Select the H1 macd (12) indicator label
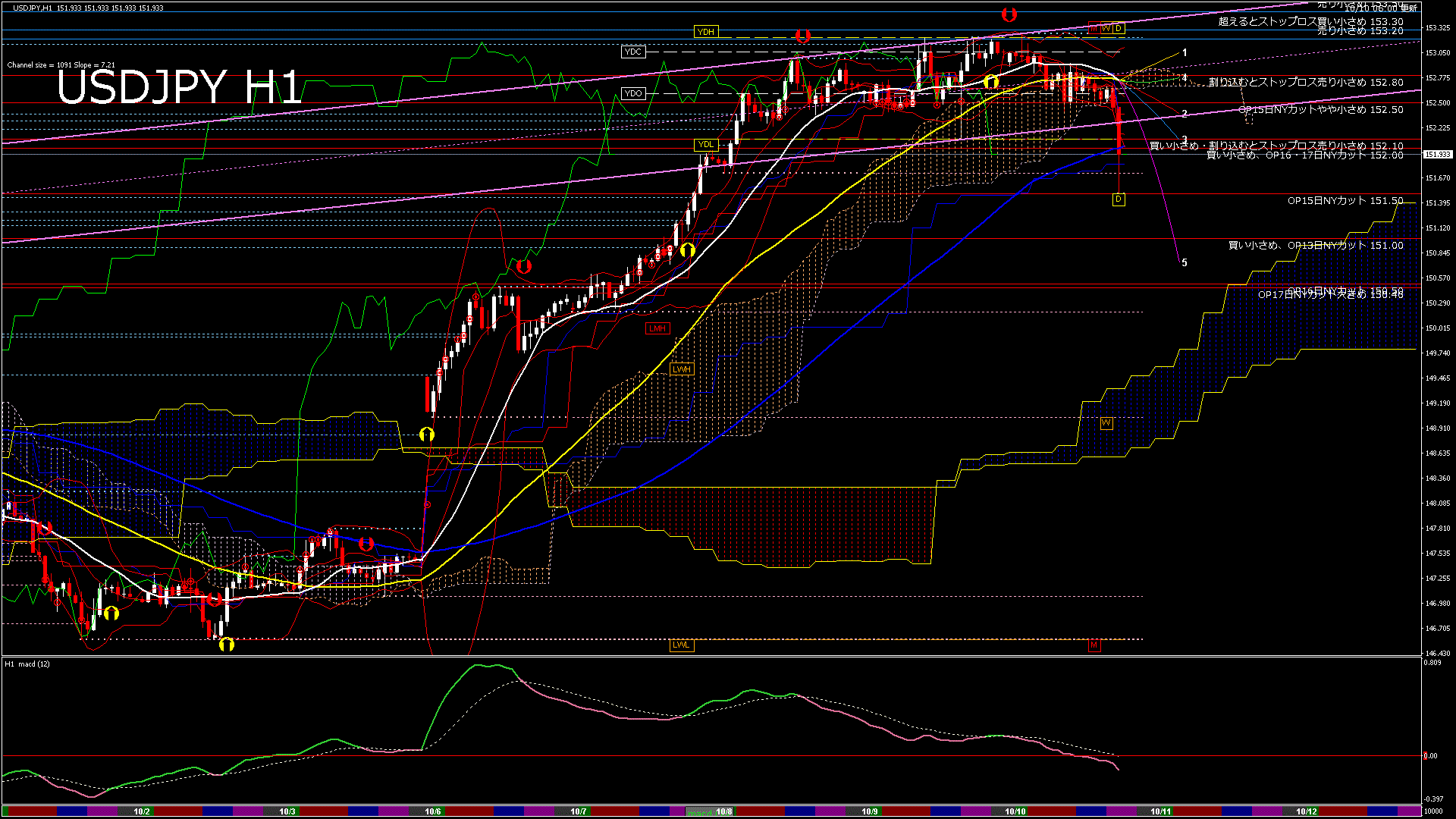The height and width of the screenshot is (819, 1456). [28, 664]
